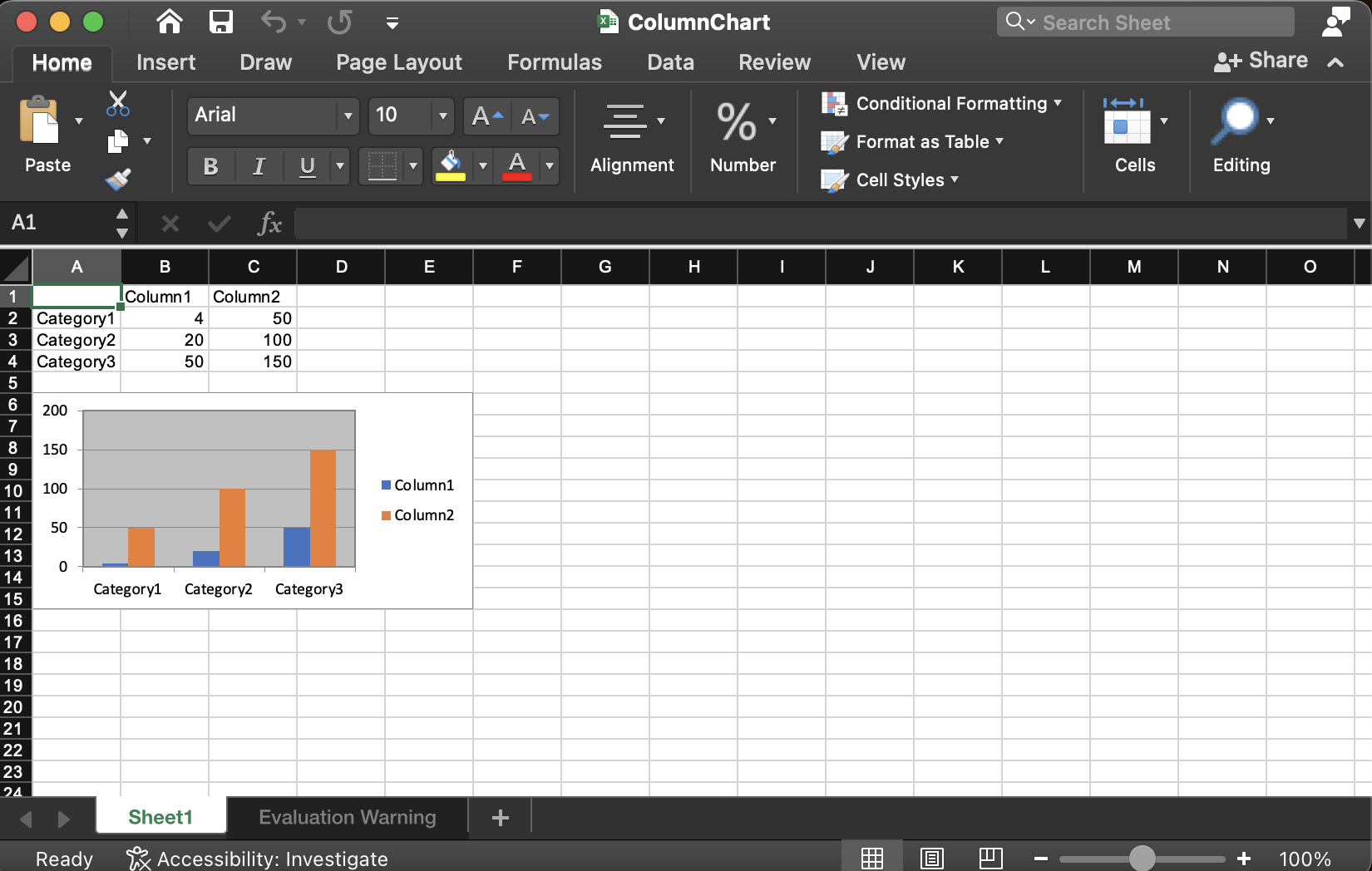Click the Share button
This screenshot has height=871, width=1372.
tap(1261, 60)
